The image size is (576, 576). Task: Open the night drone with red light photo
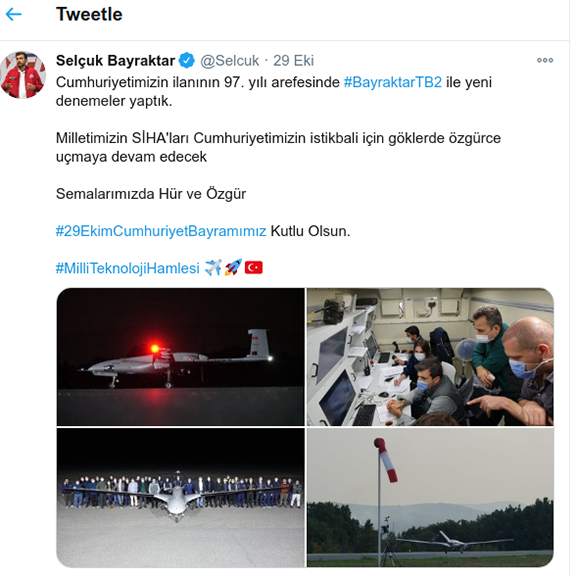tap(180, 357)
